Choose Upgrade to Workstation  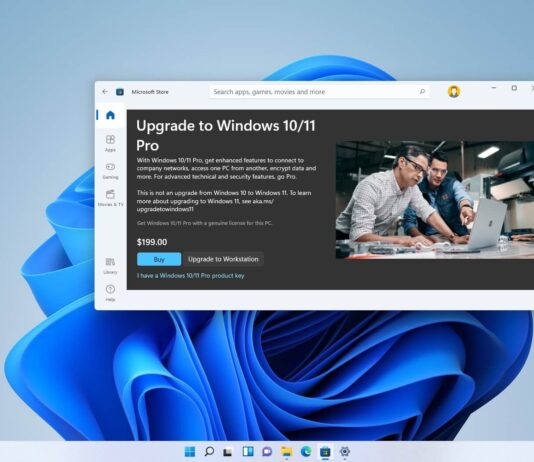click(223, 259)
